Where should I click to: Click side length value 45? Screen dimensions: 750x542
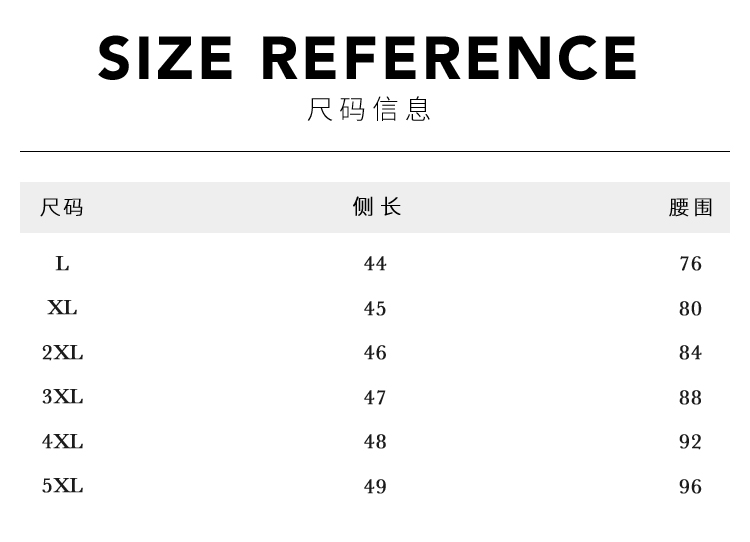tap(375, 309)
